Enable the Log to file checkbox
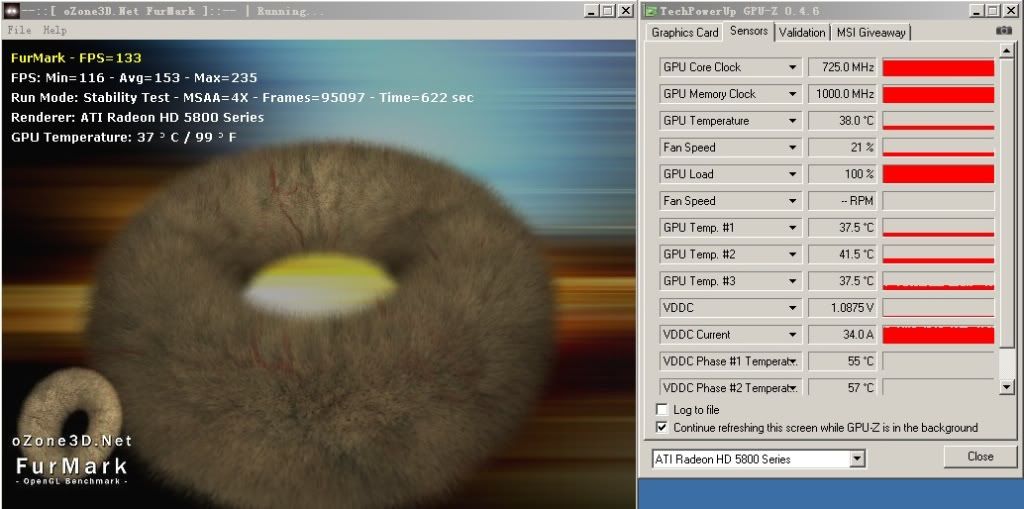This screenshot has width=1024, height=509. (662, 410)
